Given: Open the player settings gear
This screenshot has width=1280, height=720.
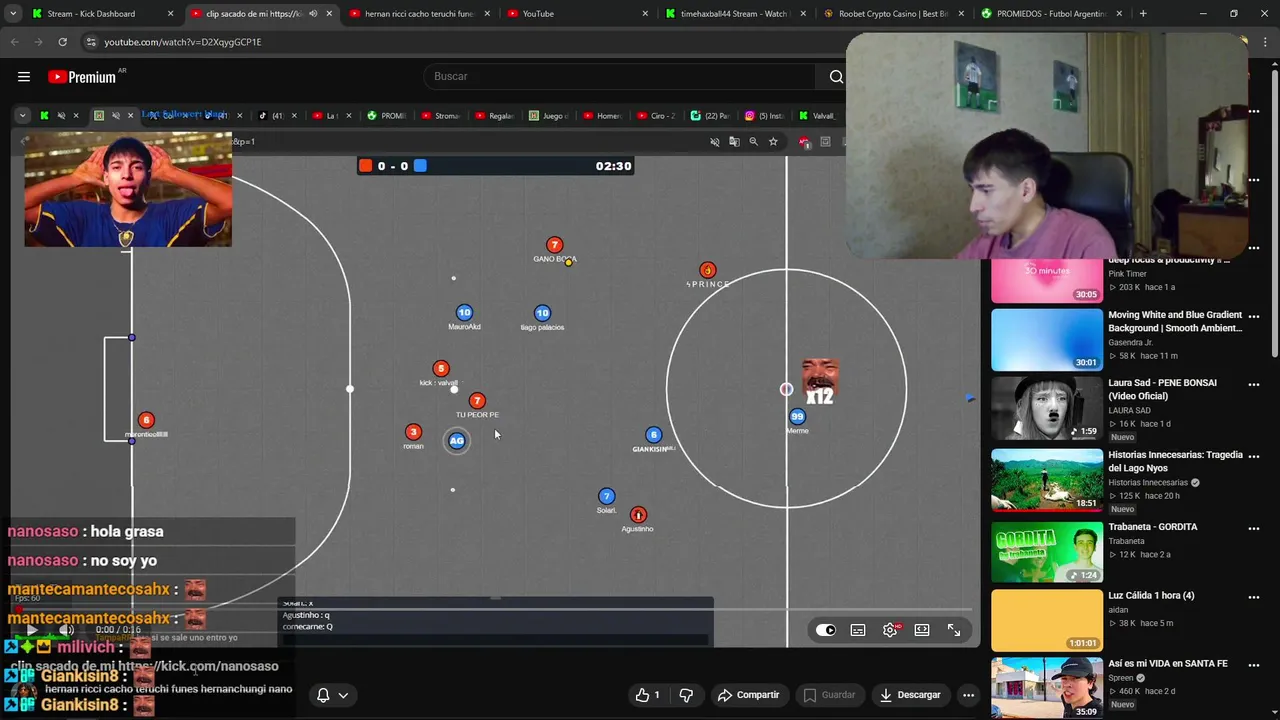Looking at the screenshot, I should [x=890, y=630].
